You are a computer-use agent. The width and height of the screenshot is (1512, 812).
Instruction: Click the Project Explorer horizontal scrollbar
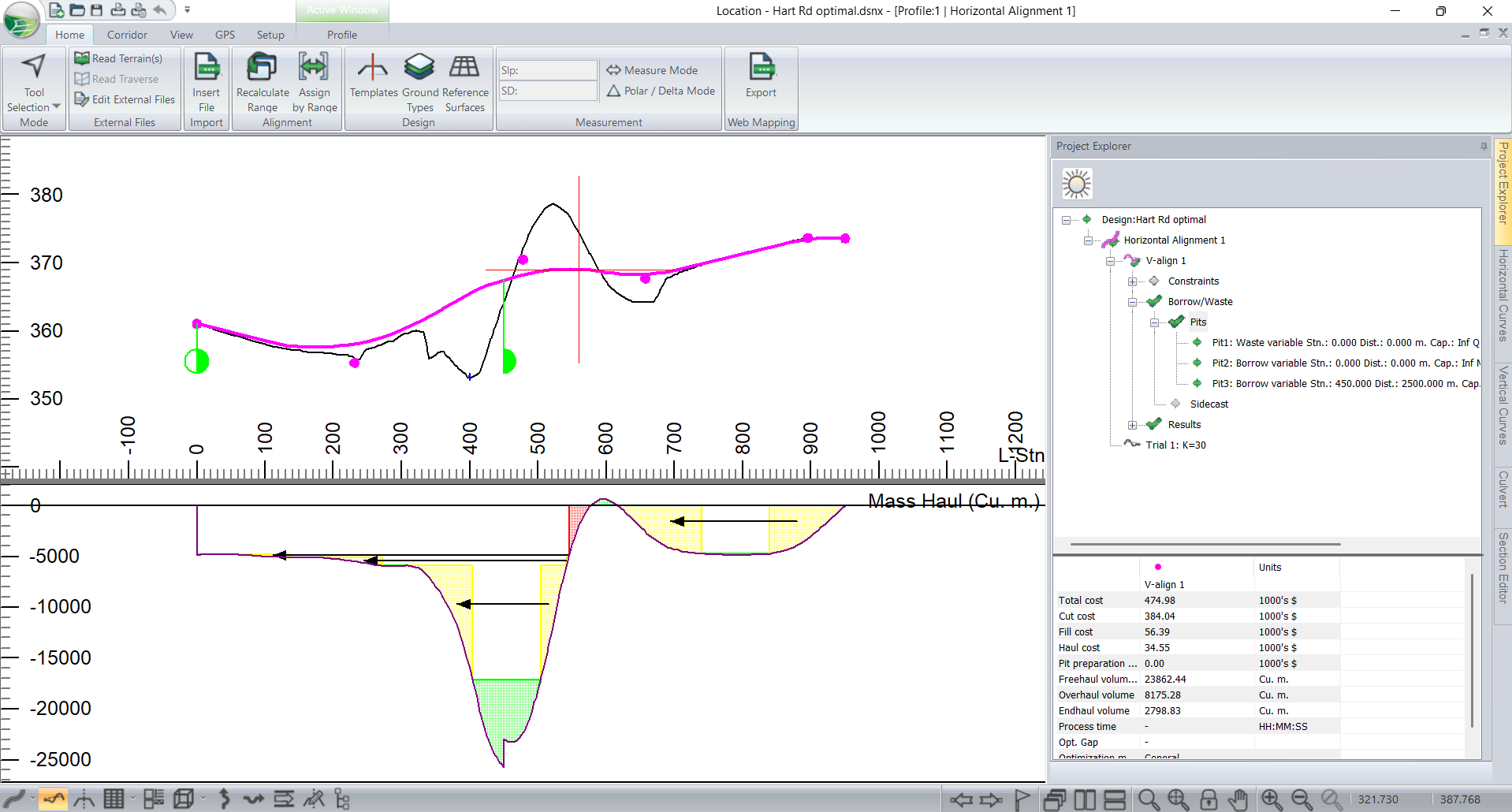(x=1205, y=544)
